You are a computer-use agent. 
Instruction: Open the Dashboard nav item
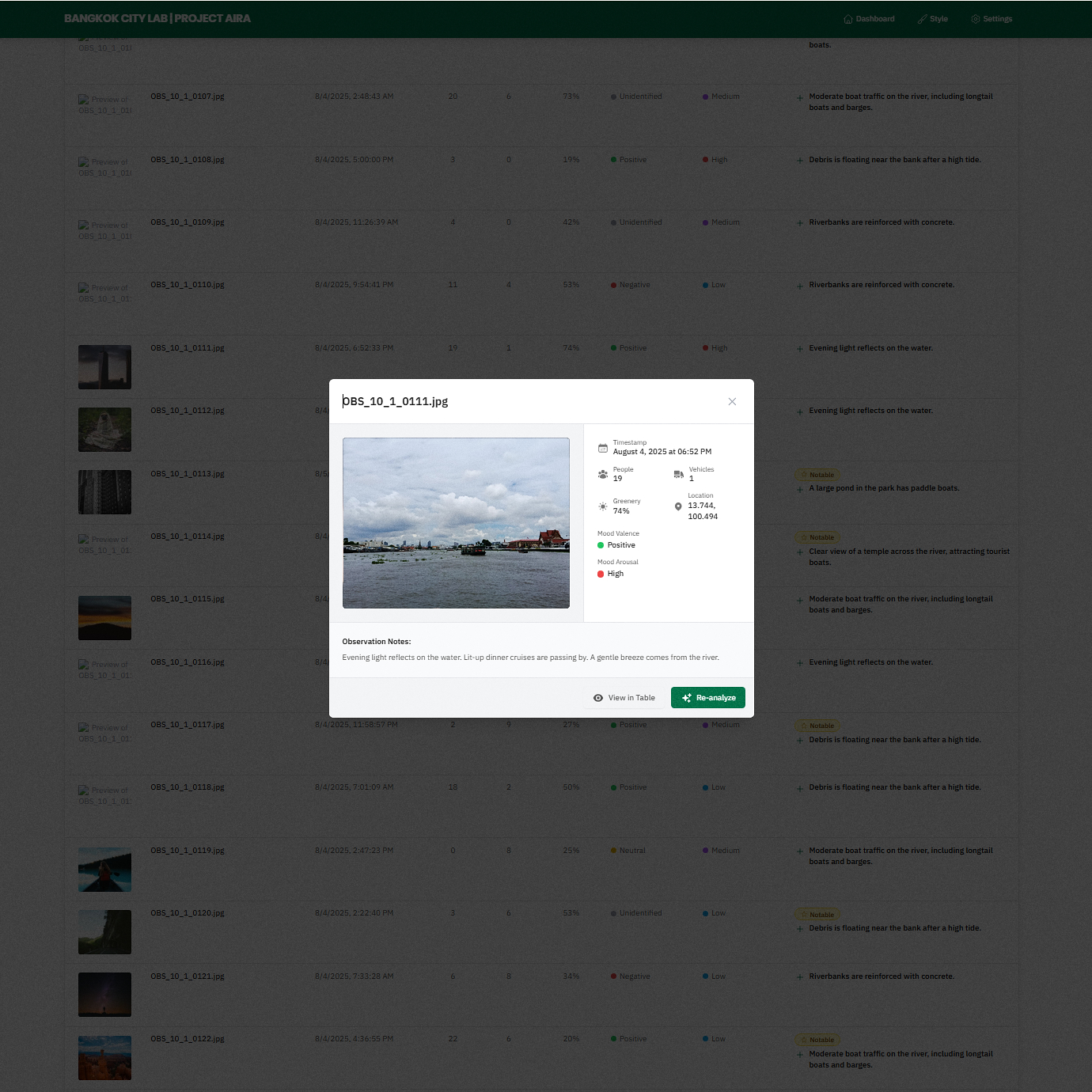(x=869, y=19)
